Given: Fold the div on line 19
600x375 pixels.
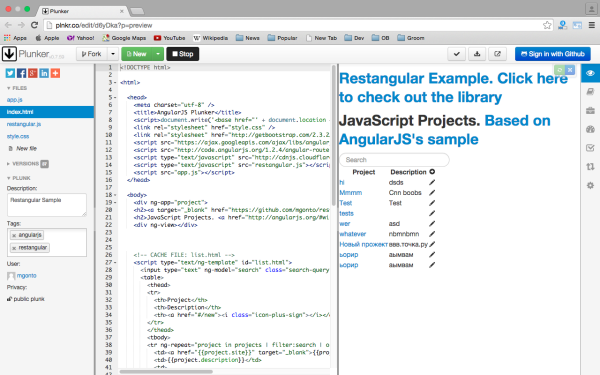Looking at the screenshot, I should [115, 202].
